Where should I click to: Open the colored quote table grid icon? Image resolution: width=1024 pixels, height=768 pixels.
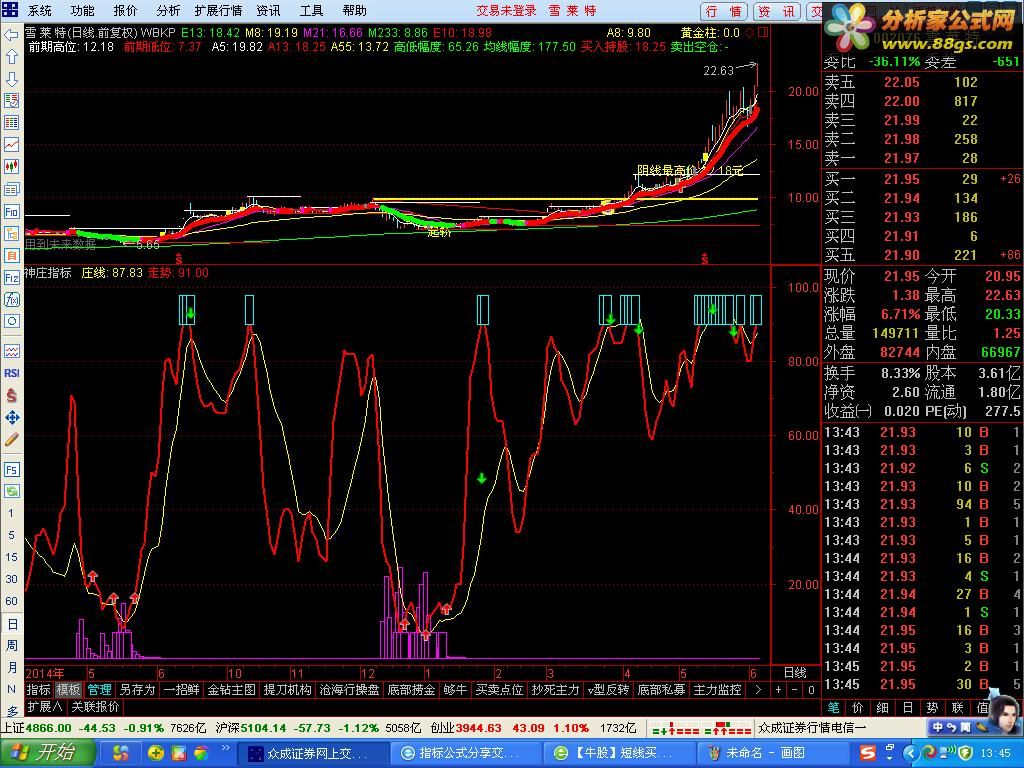click(11, 123)
